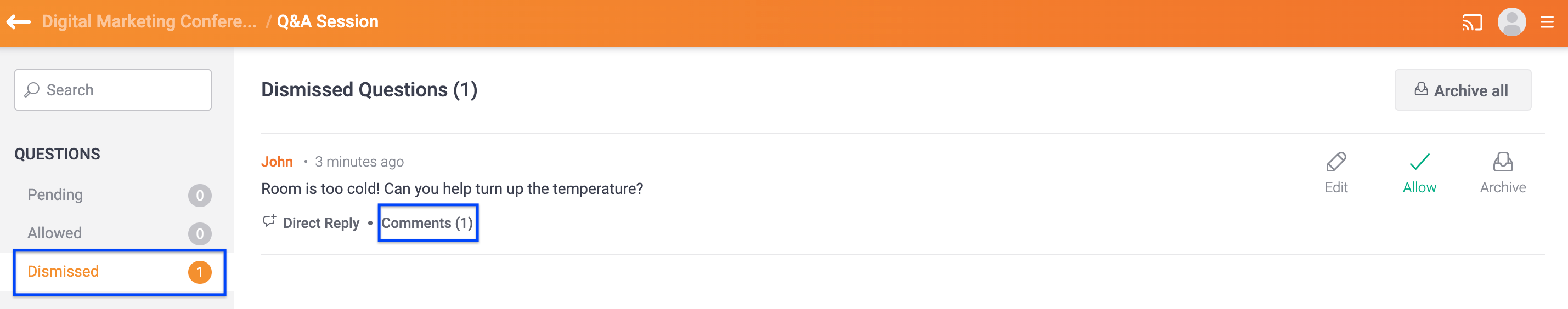Expand Comments (1) under John's question
Viewport: 1568px width, 309px height.
pos(427,223)
